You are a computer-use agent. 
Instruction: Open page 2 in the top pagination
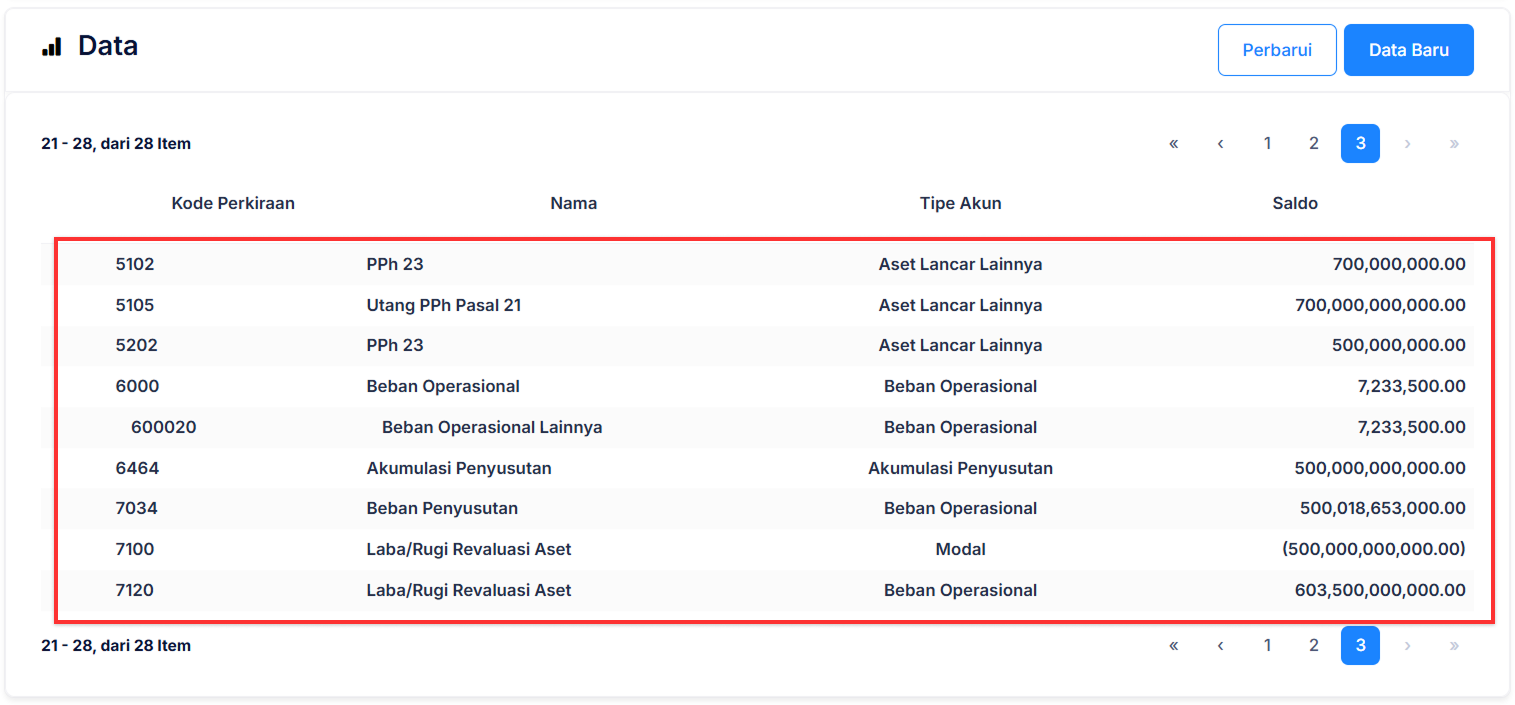point(1313,143)
